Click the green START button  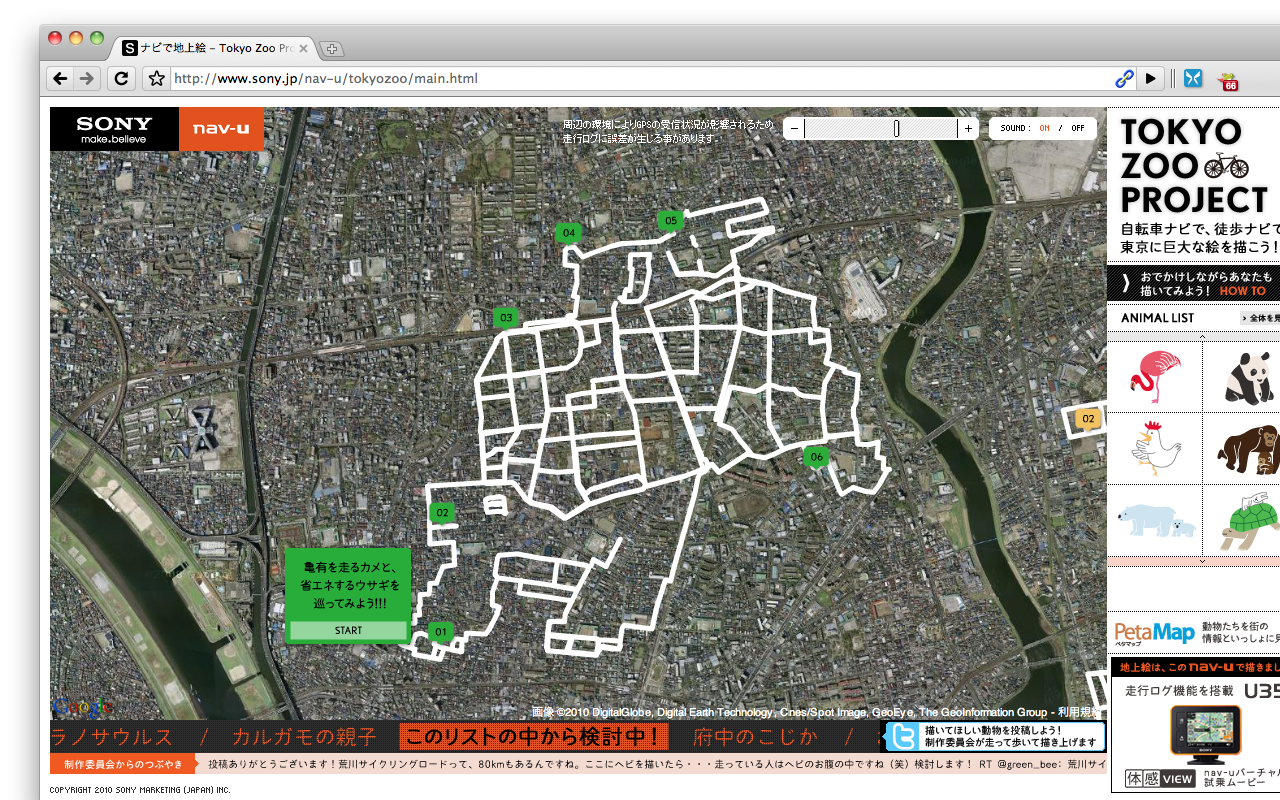click(x=348, y=630)
